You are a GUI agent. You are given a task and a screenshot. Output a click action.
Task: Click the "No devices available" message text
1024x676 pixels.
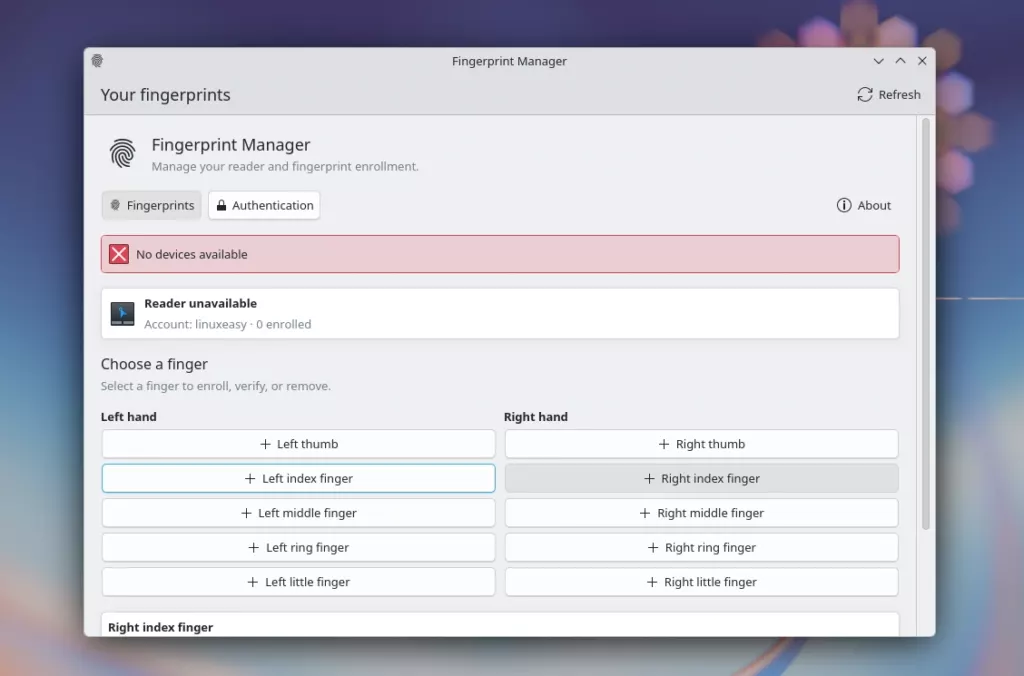coord(191,254)
